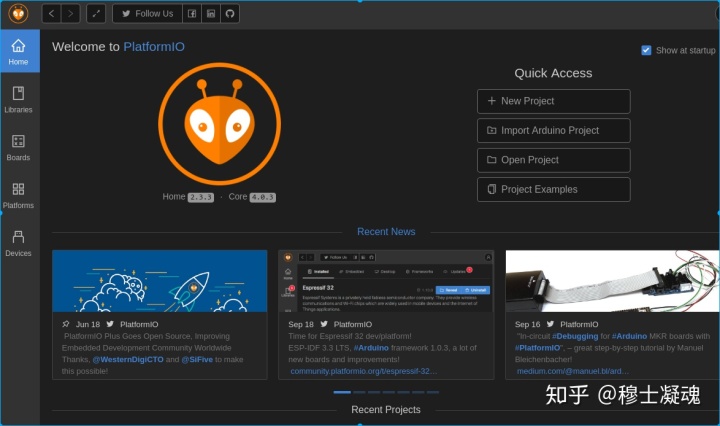Click the Quick Access heading
This screenshot has width=720, height=426.
point(553,73)
